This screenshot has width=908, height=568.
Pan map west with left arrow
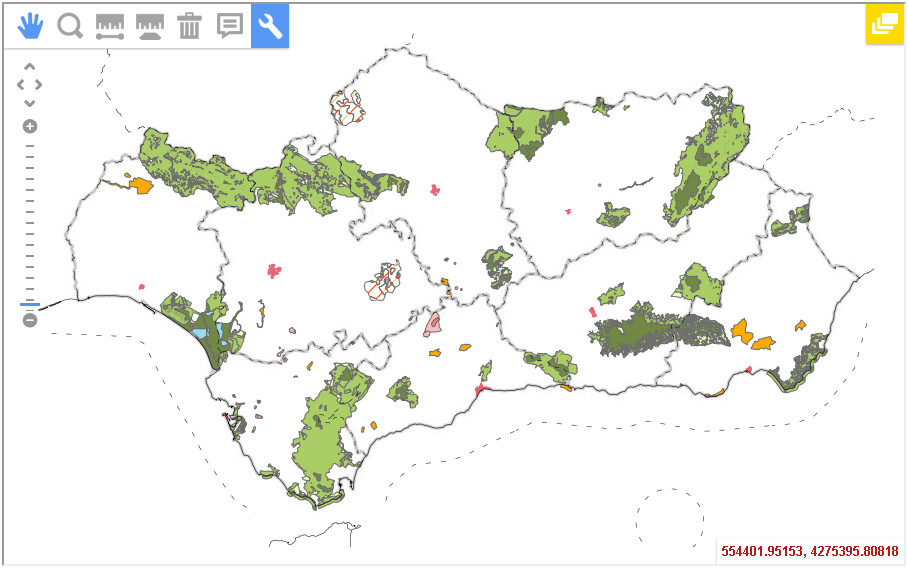click(21, 85)
